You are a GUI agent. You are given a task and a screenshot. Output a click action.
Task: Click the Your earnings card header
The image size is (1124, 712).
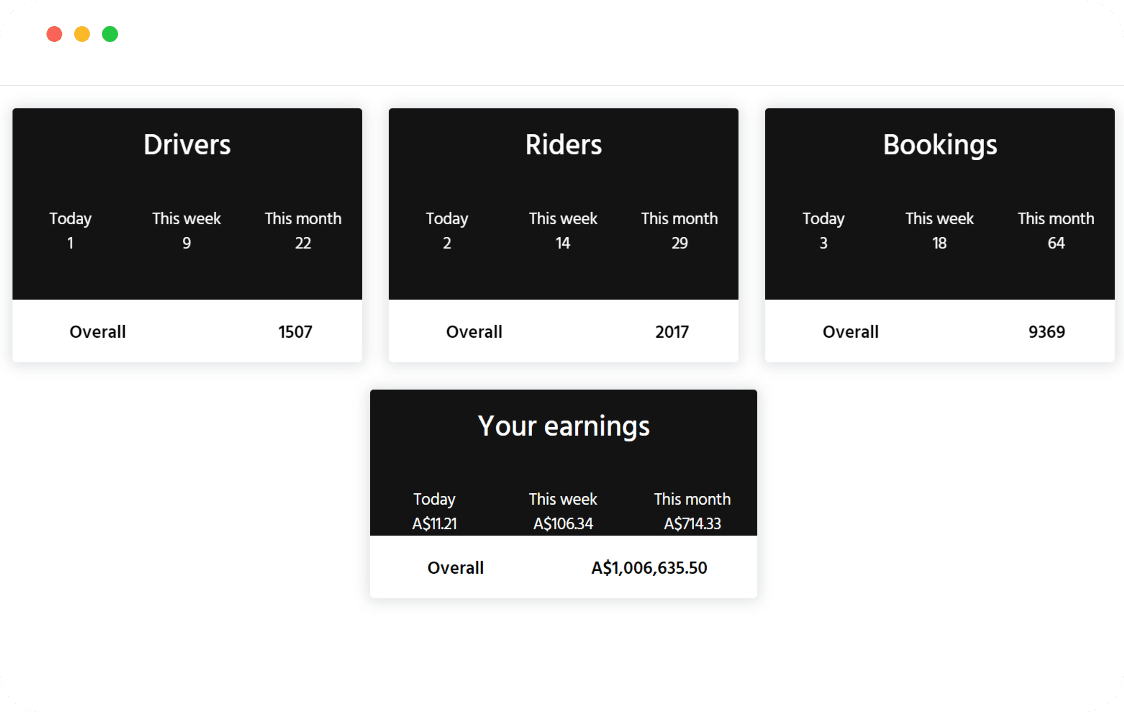(x=563, y=425)
